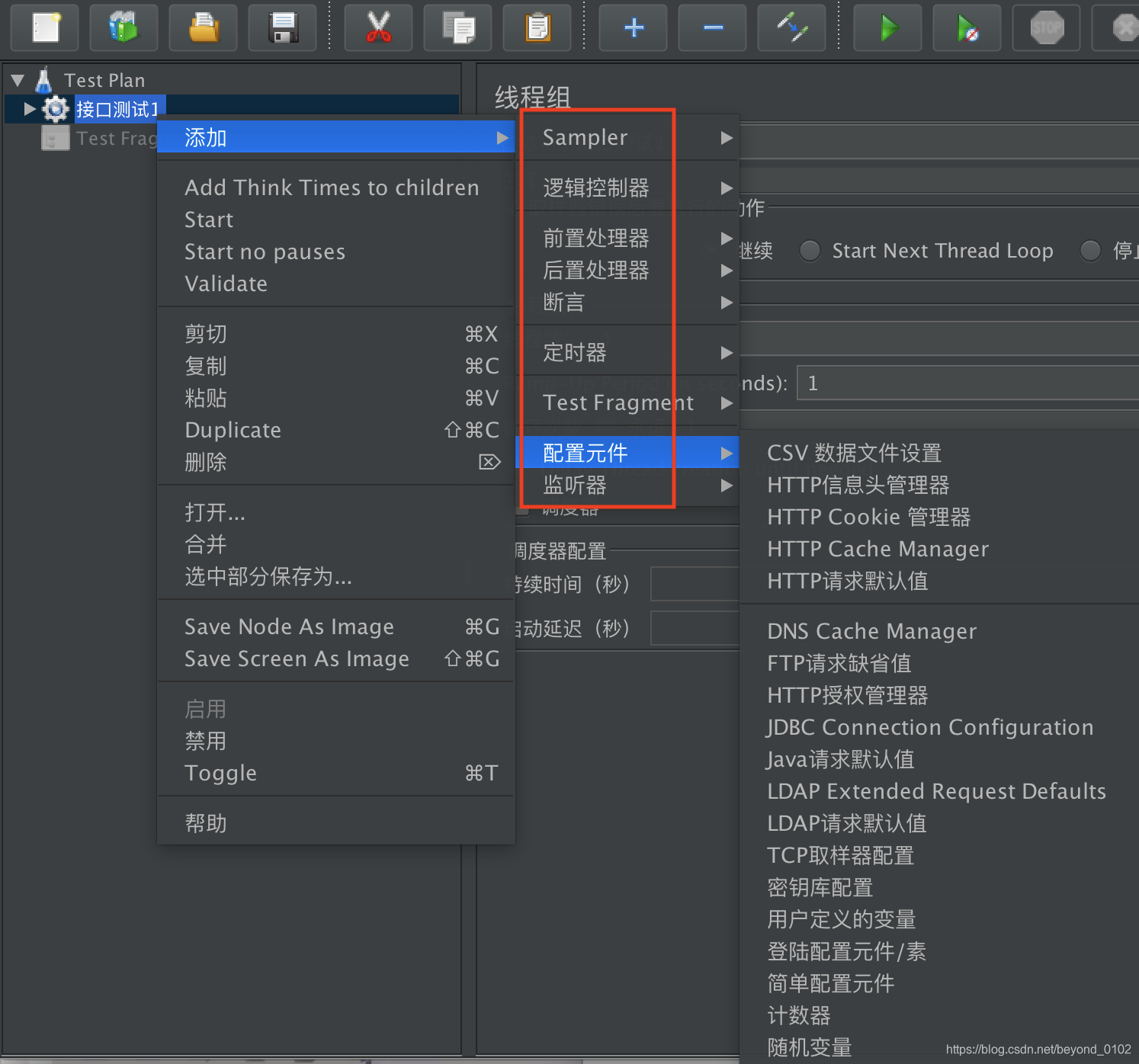Select HTTP请求默认值
This screenshot has height=1064, width=1139.
[939, 582]
